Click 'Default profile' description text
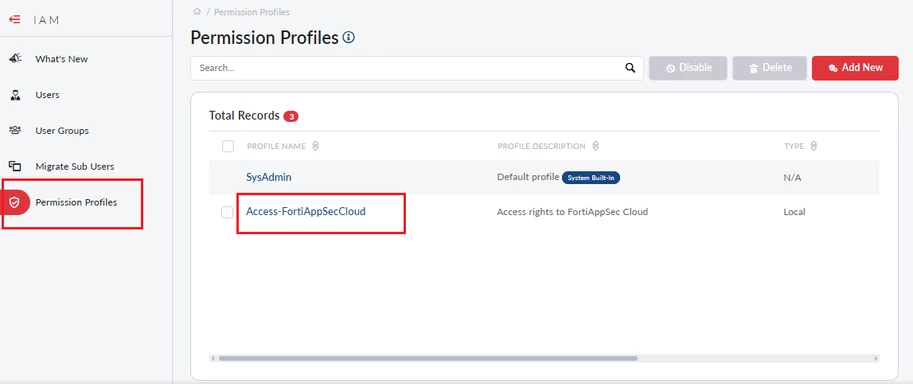The height and width of the screenshot is (384, 913). point(528,177)
